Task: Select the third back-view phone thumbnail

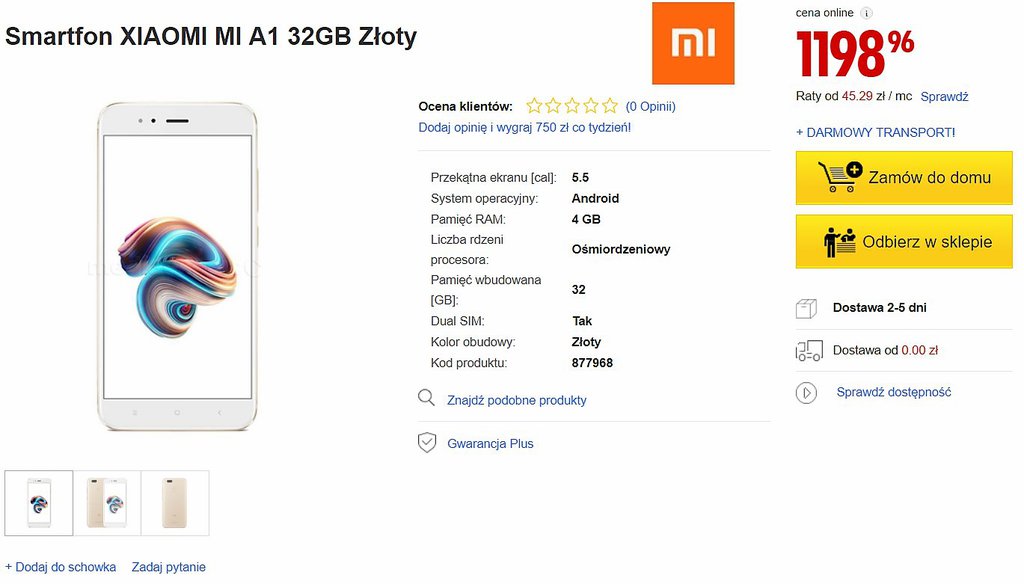Action: (x=175, y=503)
